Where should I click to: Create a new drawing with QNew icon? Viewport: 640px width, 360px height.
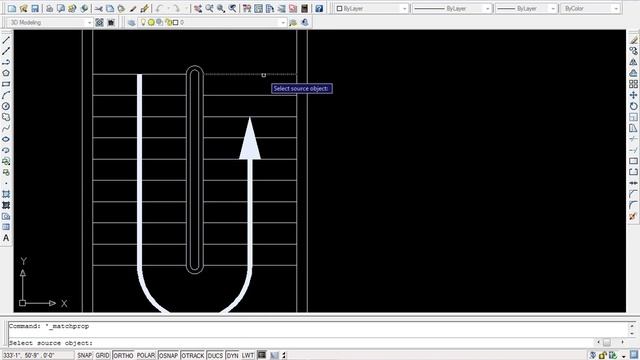[12, 8]
